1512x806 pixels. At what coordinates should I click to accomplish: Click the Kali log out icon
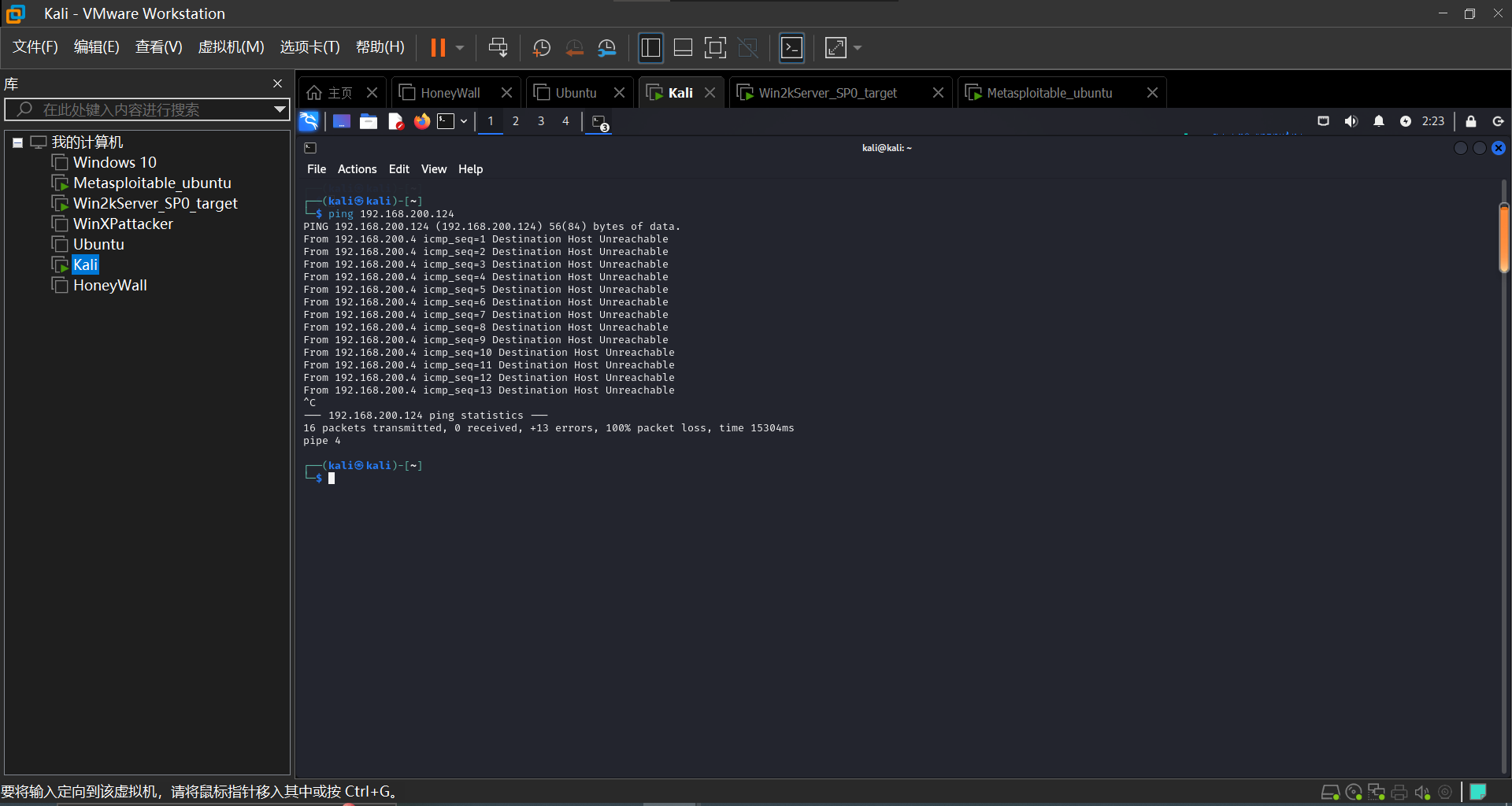pos(1498,121)
